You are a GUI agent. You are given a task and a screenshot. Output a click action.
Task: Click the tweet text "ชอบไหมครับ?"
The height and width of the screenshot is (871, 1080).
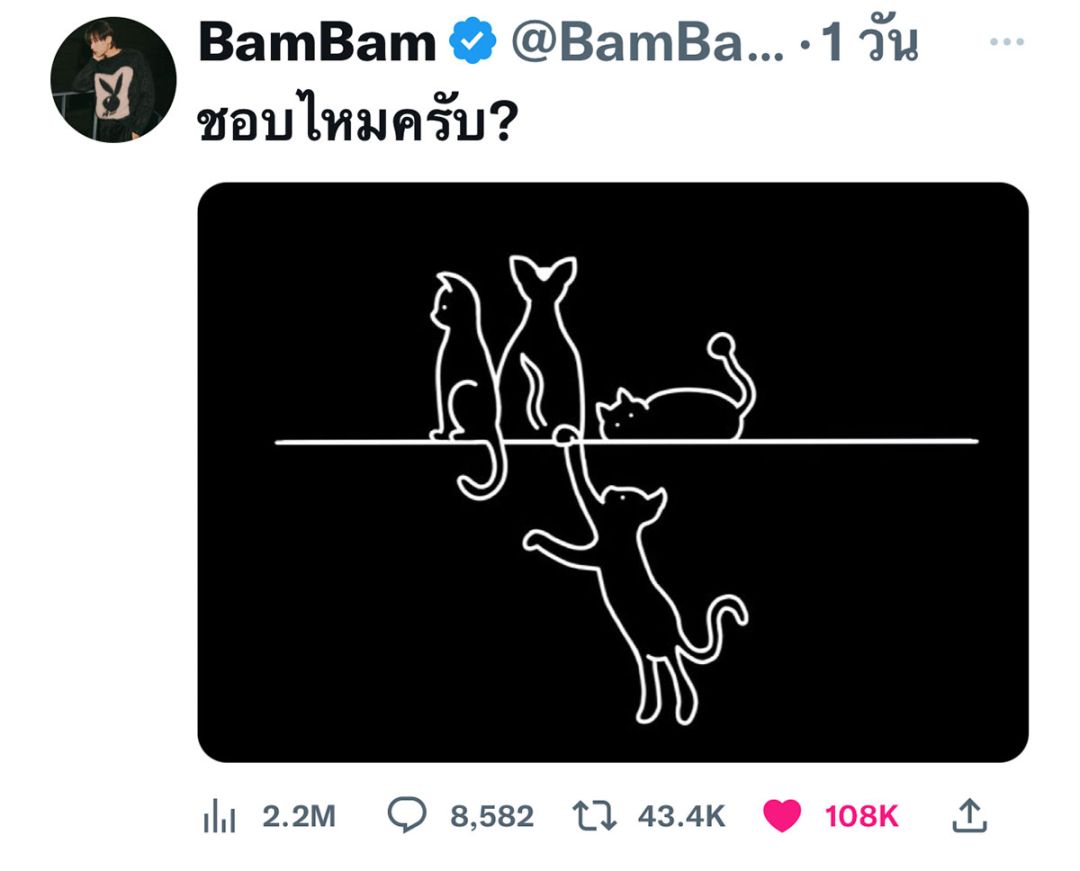356,125
